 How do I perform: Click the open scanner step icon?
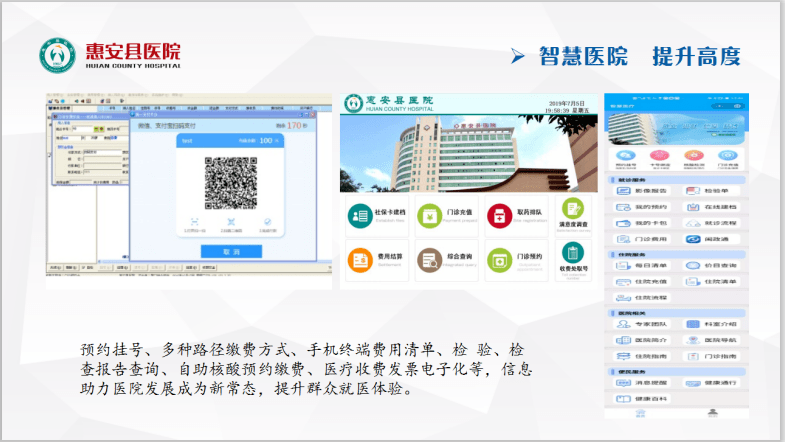pyautogui.click(x=195, y=222)
